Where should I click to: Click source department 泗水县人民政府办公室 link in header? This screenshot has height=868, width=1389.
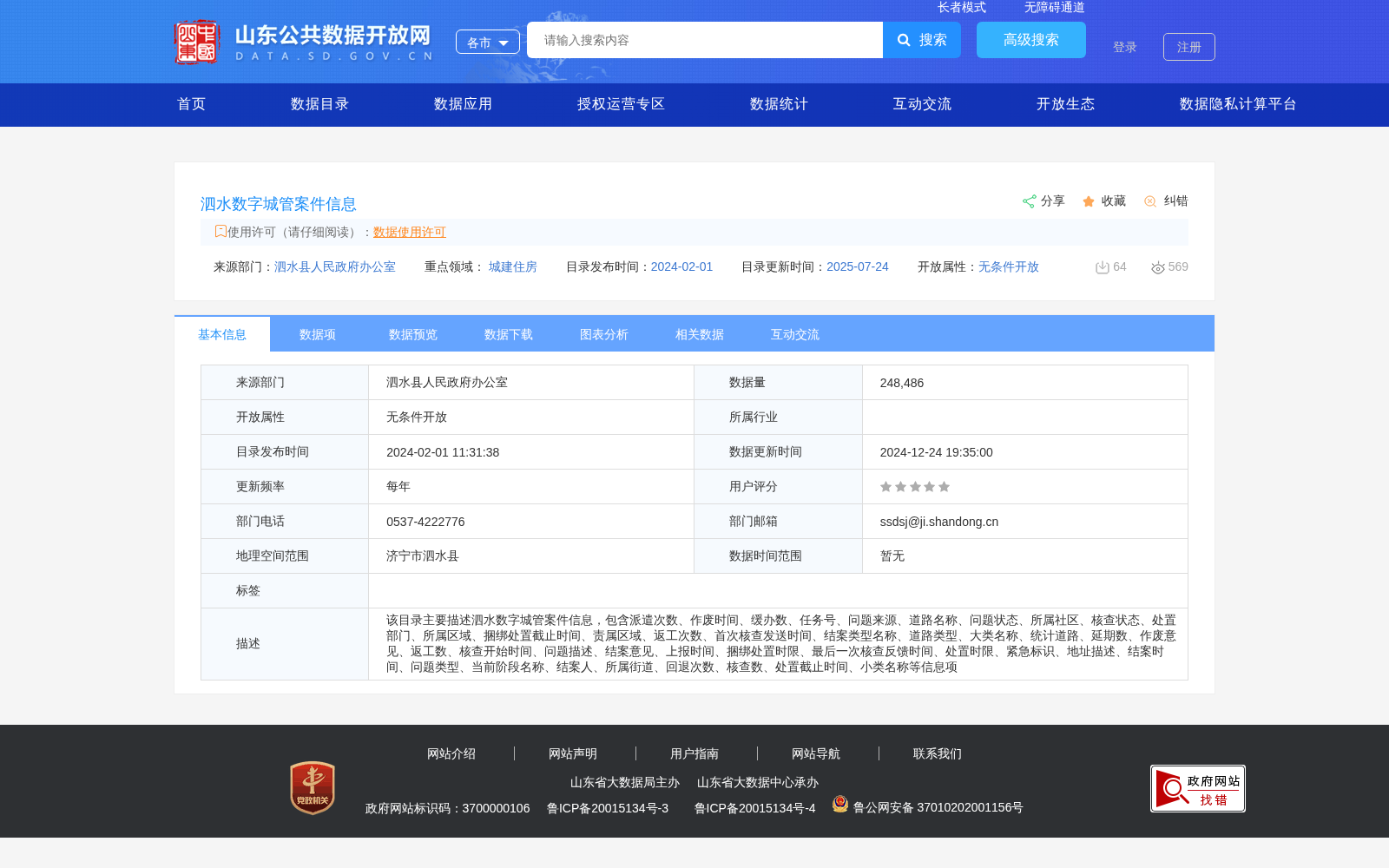click(x=335, y=266)
